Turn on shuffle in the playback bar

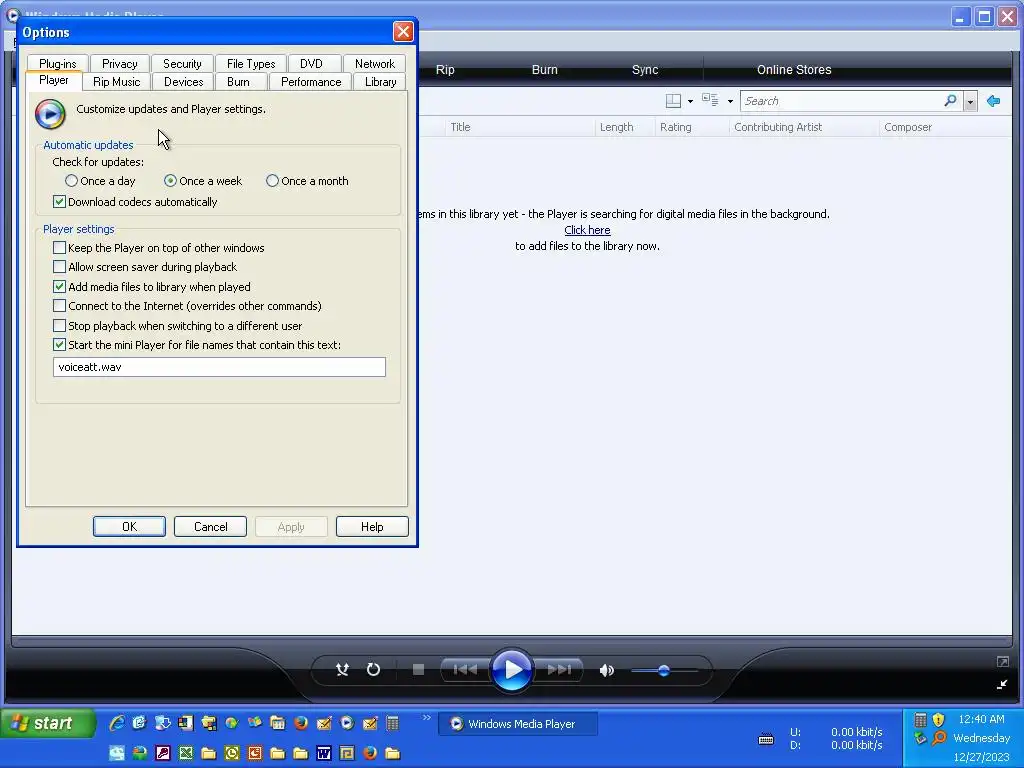[x=342, y=669]
